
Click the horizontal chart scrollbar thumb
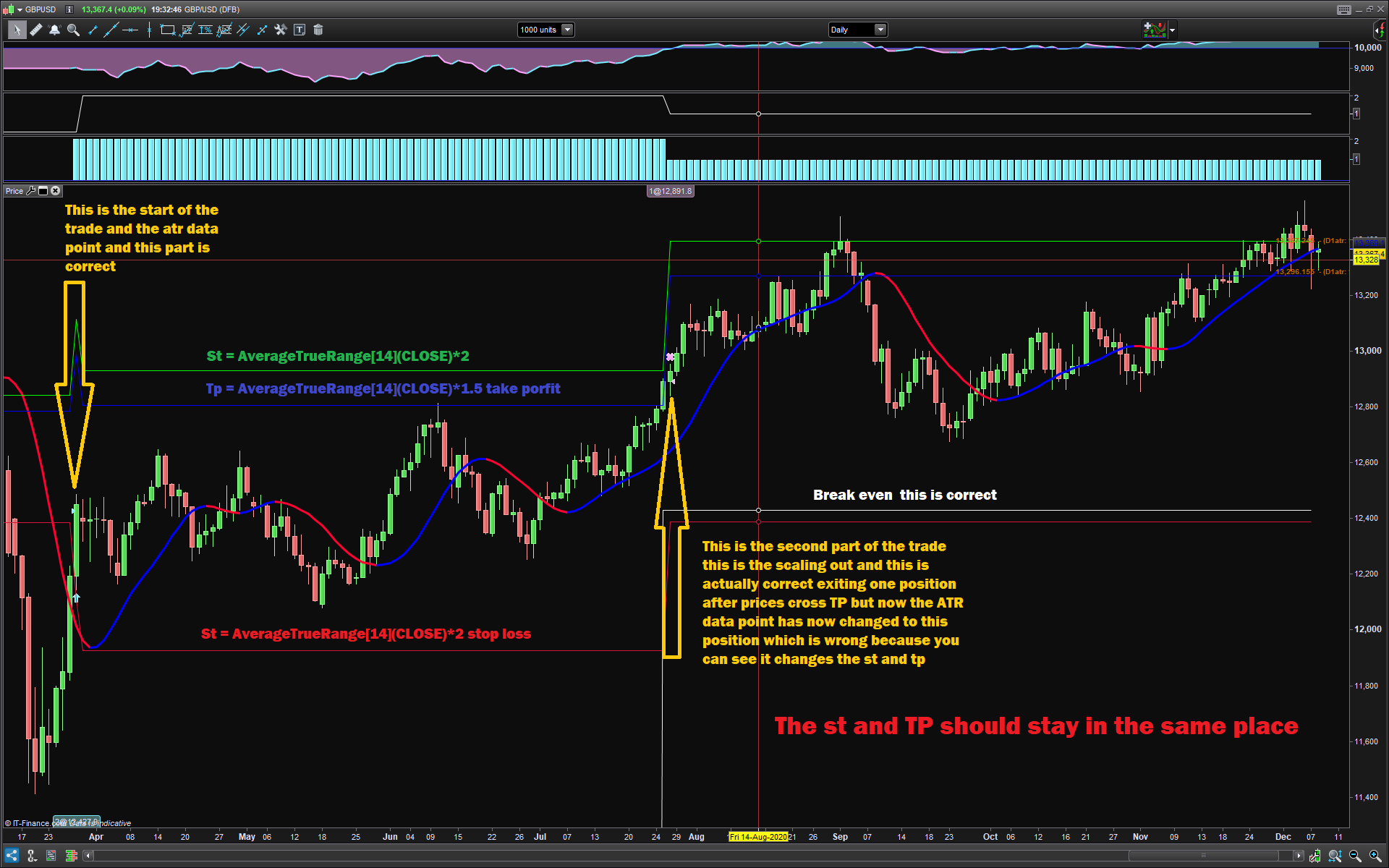pyautogui.click(x=1203, y=856)
